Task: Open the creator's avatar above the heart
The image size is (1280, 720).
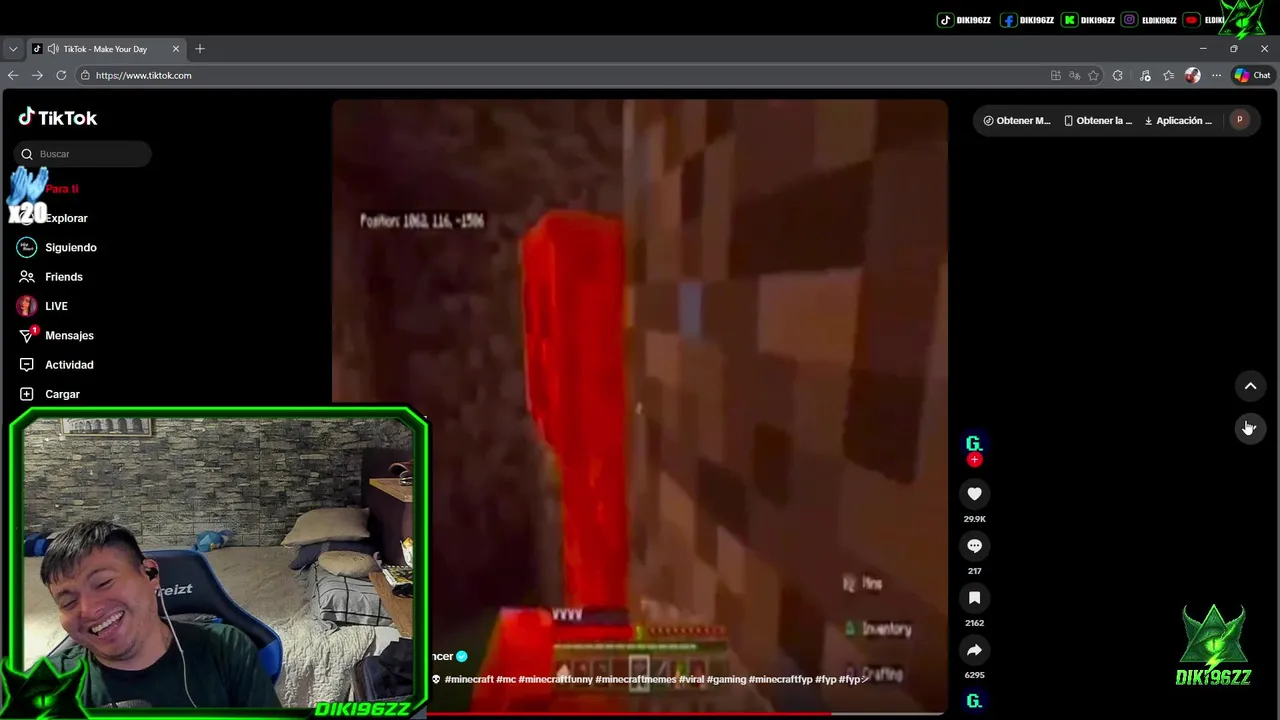Action: (x=974, y=444)
